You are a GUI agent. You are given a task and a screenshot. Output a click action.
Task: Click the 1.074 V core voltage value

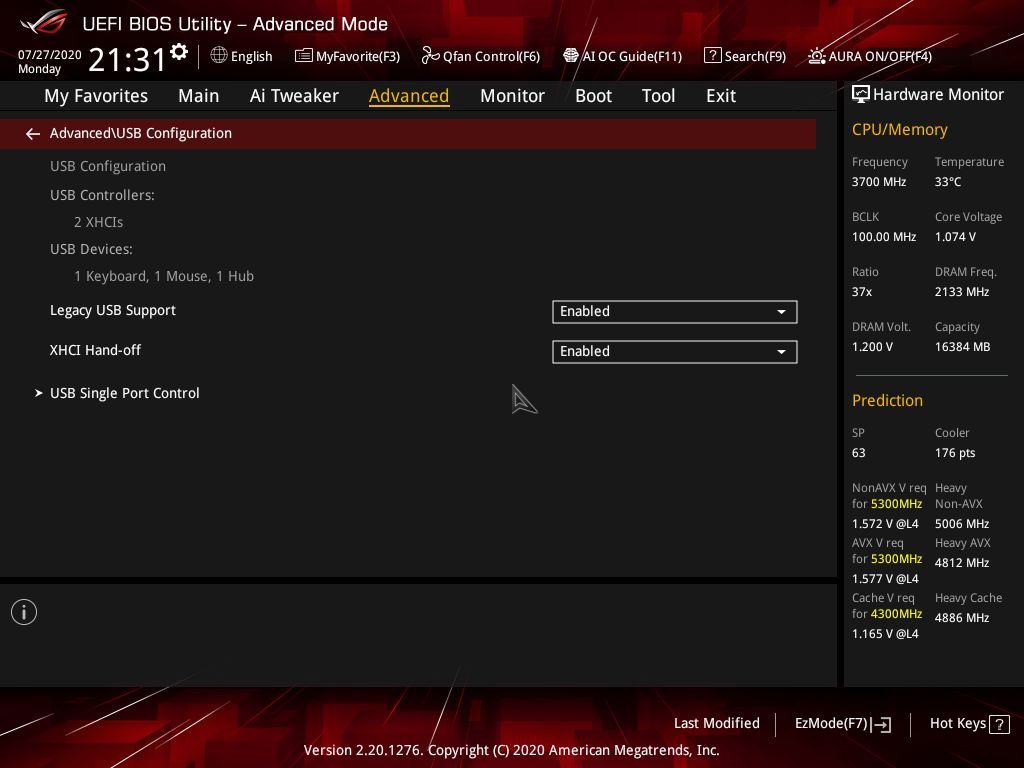[x=955, y=236]
